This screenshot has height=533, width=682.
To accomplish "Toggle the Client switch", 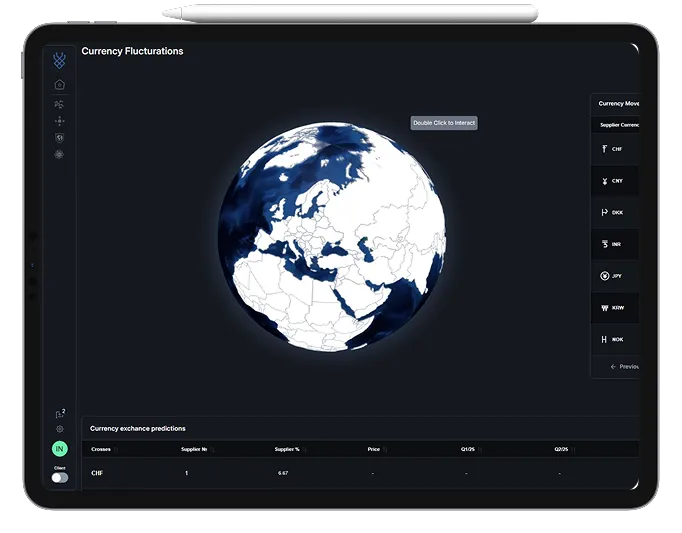I will coord(60,478).
